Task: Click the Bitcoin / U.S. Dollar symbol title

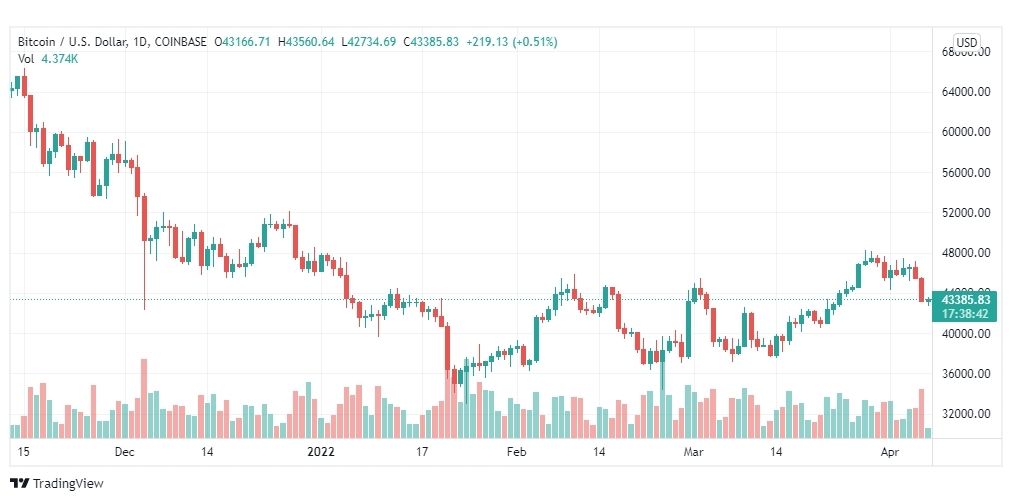Action: click(x=74, y=42)
